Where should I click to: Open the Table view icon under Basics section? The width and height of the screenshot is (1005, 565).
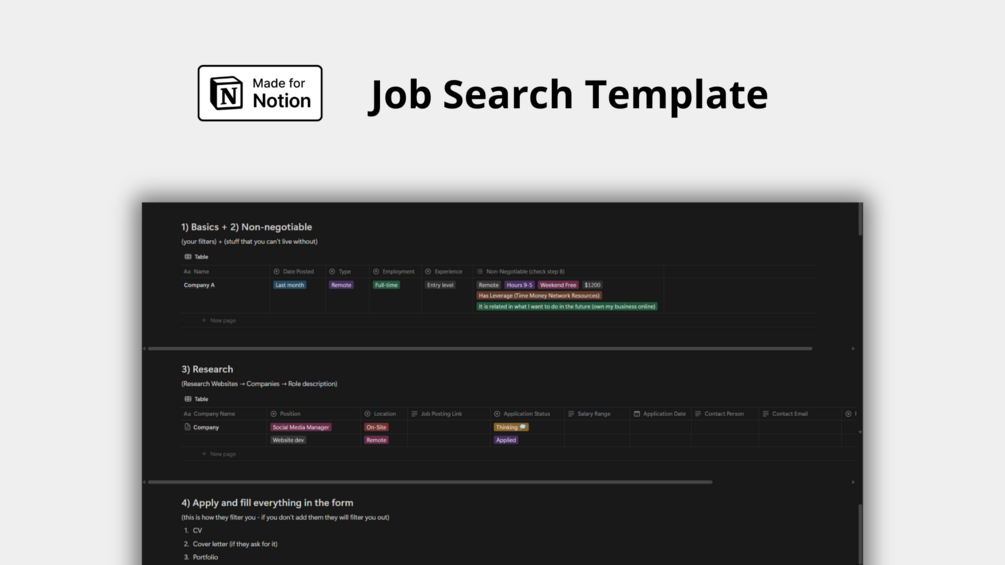coord(188,257)
